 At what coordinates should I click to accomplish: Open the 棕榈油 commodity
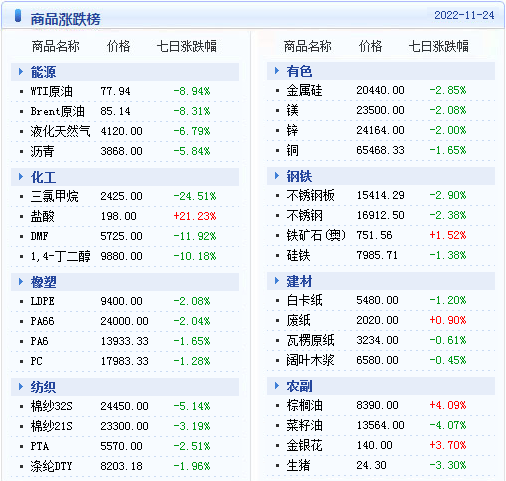click(x=304, y=405)
